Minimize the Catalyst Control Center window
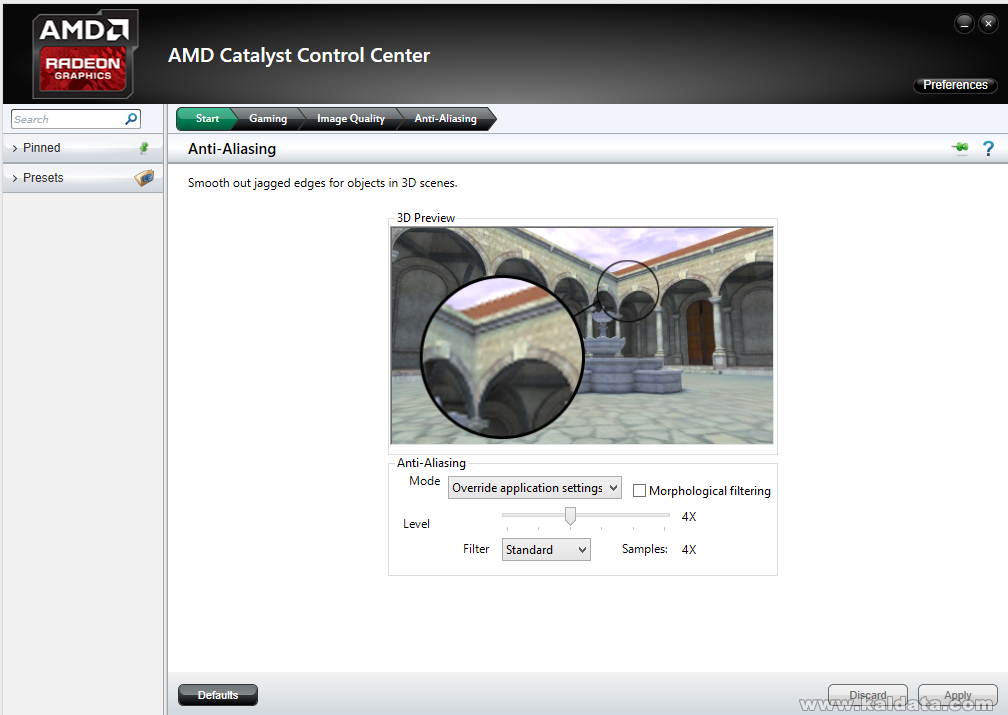This screenshot has width=1008, height=715. (964, 24)
